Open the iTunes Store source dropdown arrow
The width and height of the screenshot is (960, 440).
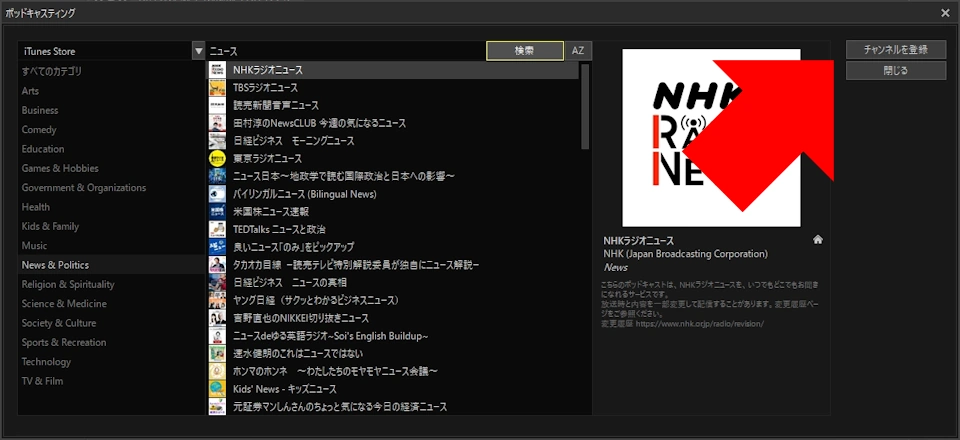coord(198,51)
